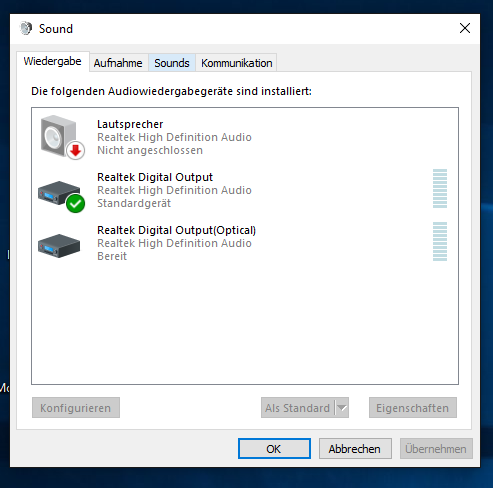
Task: Select the "Lautsprecher" device name
Action: (130, 124)
